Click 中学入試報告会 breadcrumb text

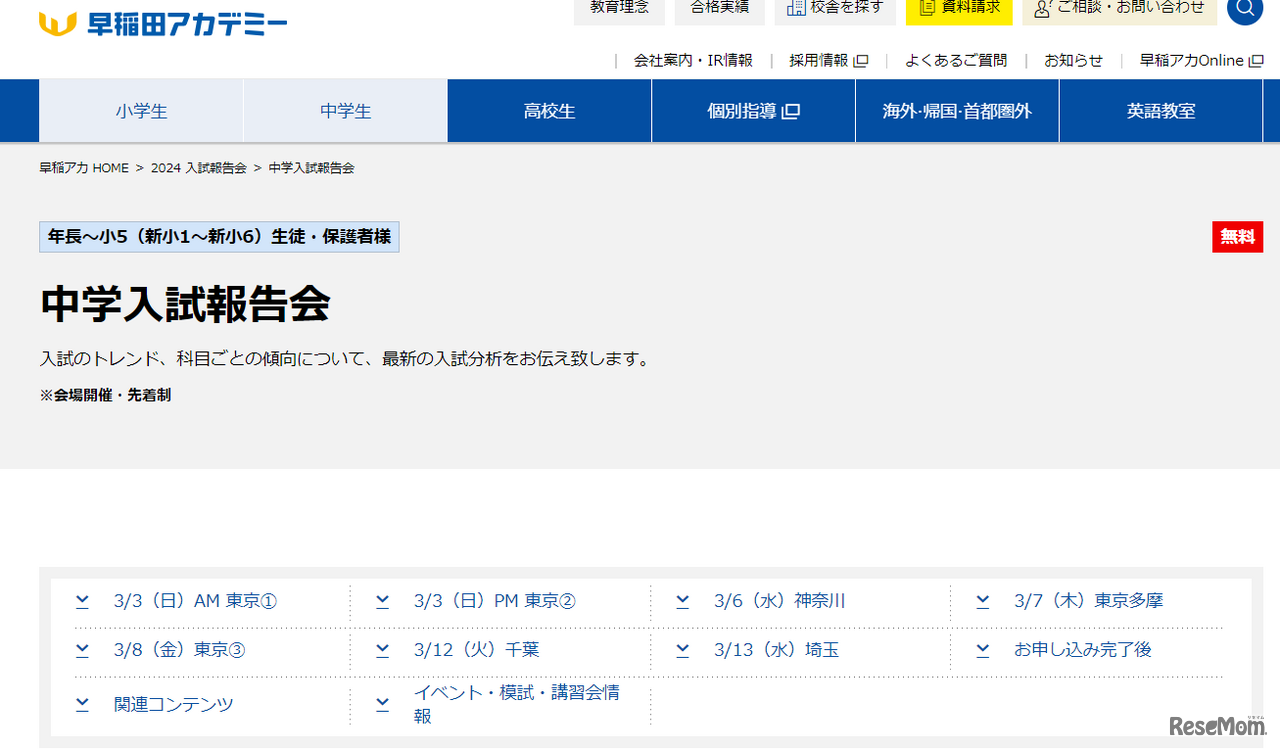[311, 168]
